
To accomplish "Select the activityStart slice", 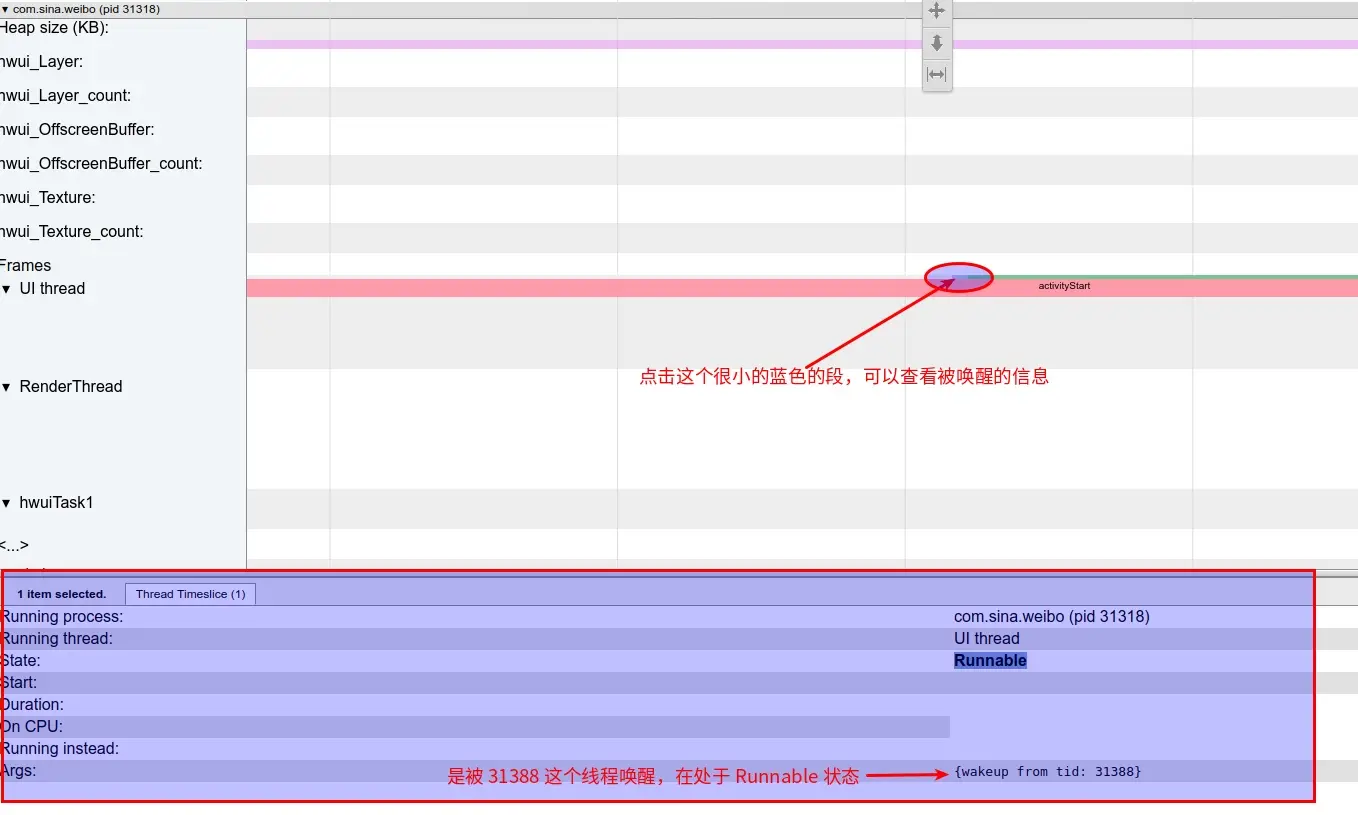I will point(1063,285).
